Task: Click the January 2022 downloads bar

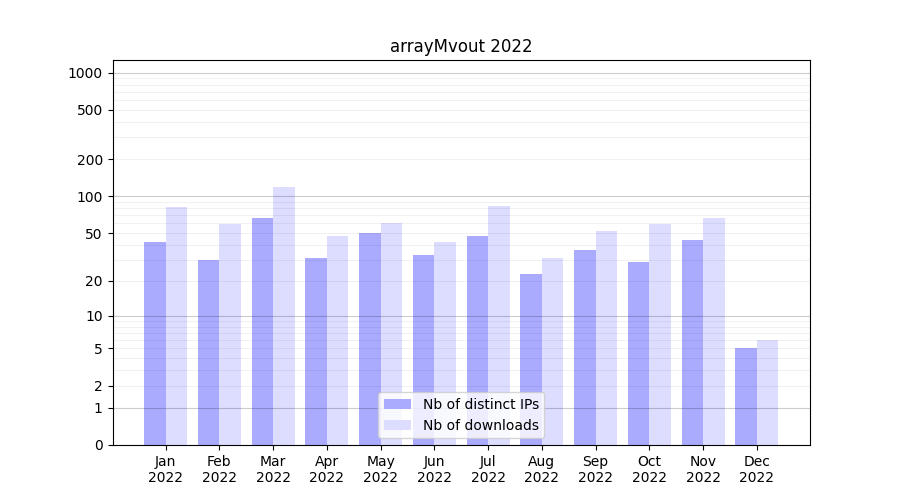Action: (x=176, y=325)
